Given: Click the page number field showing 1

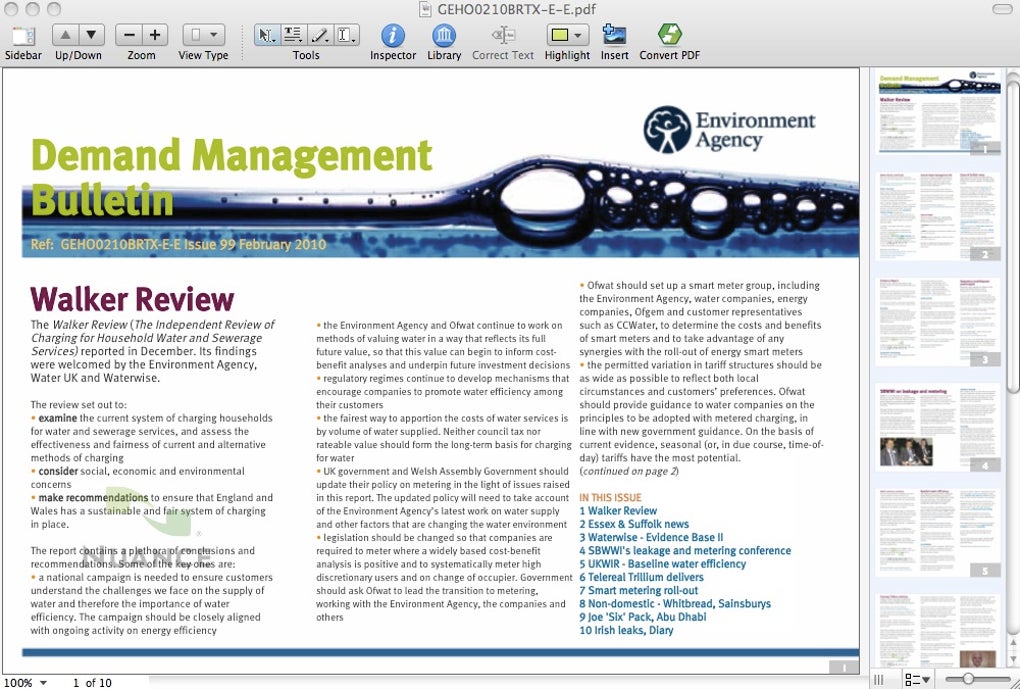Looking at the screenshot, I should [75, 682].
